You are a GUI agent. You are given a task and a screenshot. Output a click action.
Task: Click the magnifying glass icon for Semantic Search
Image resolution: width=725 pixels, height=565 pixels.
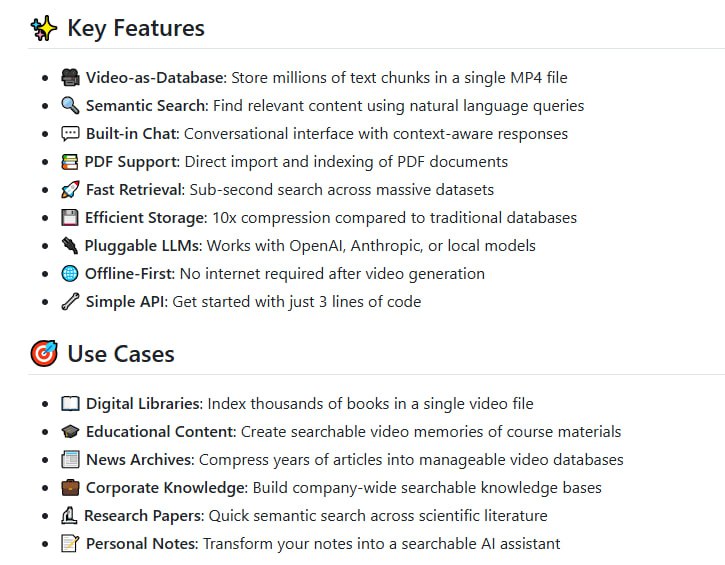click(x=70, y=106)
